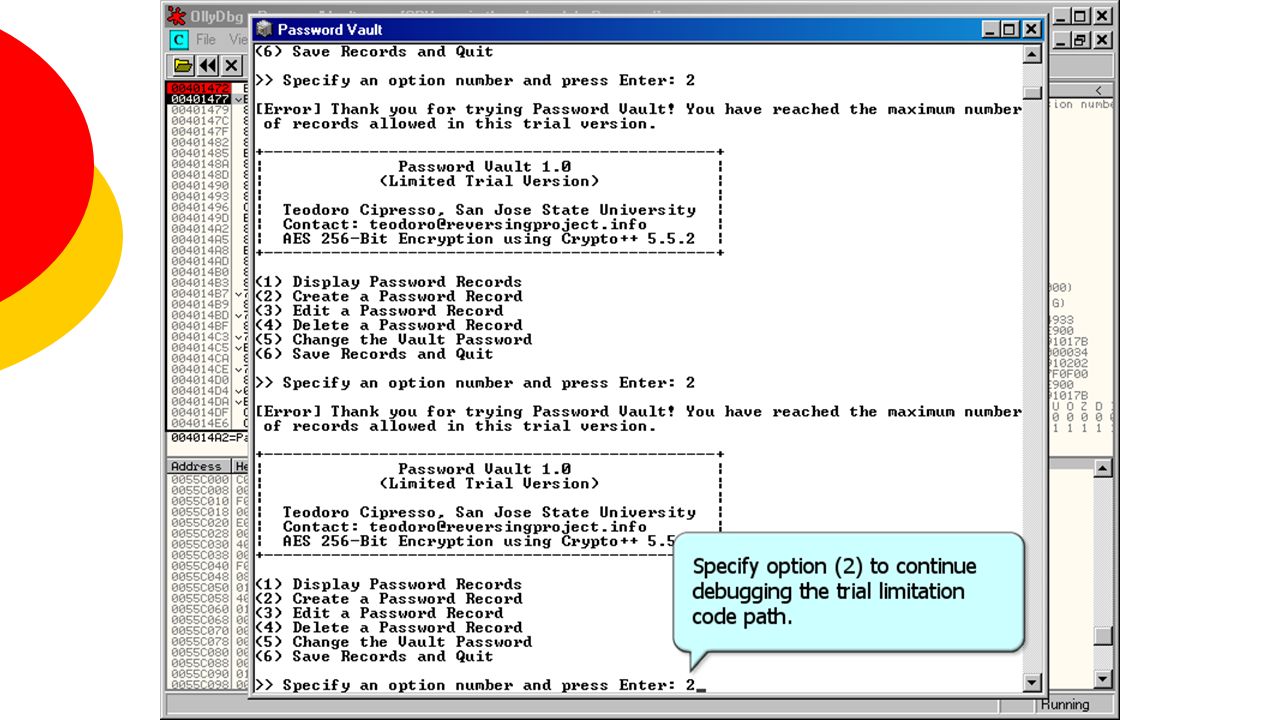This screenshot has width=1280, height=720.
Task: Click middle menu '(4) Delete a Password Record'
Action: (388, 325)
